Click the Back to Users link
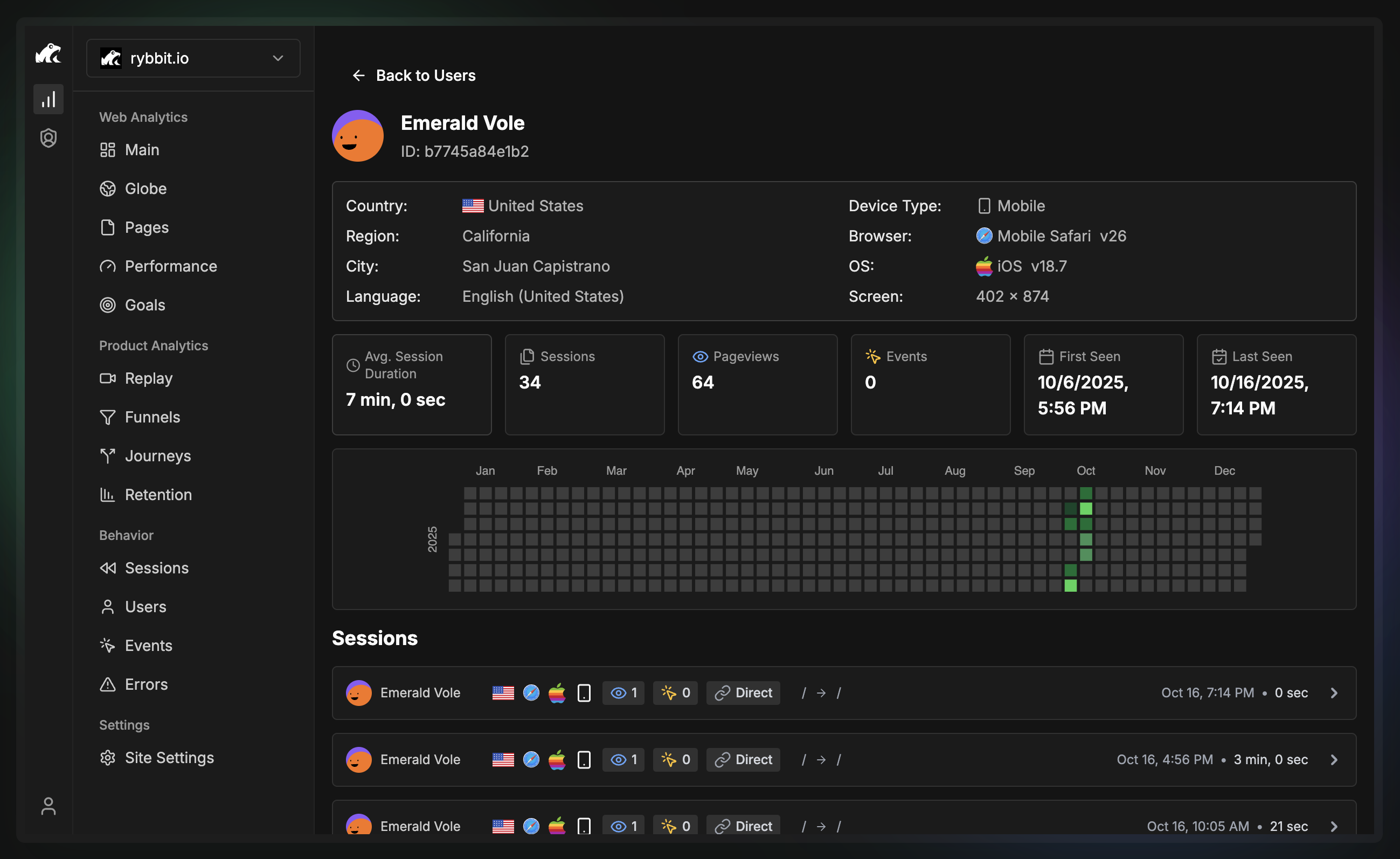 [425, 75]
